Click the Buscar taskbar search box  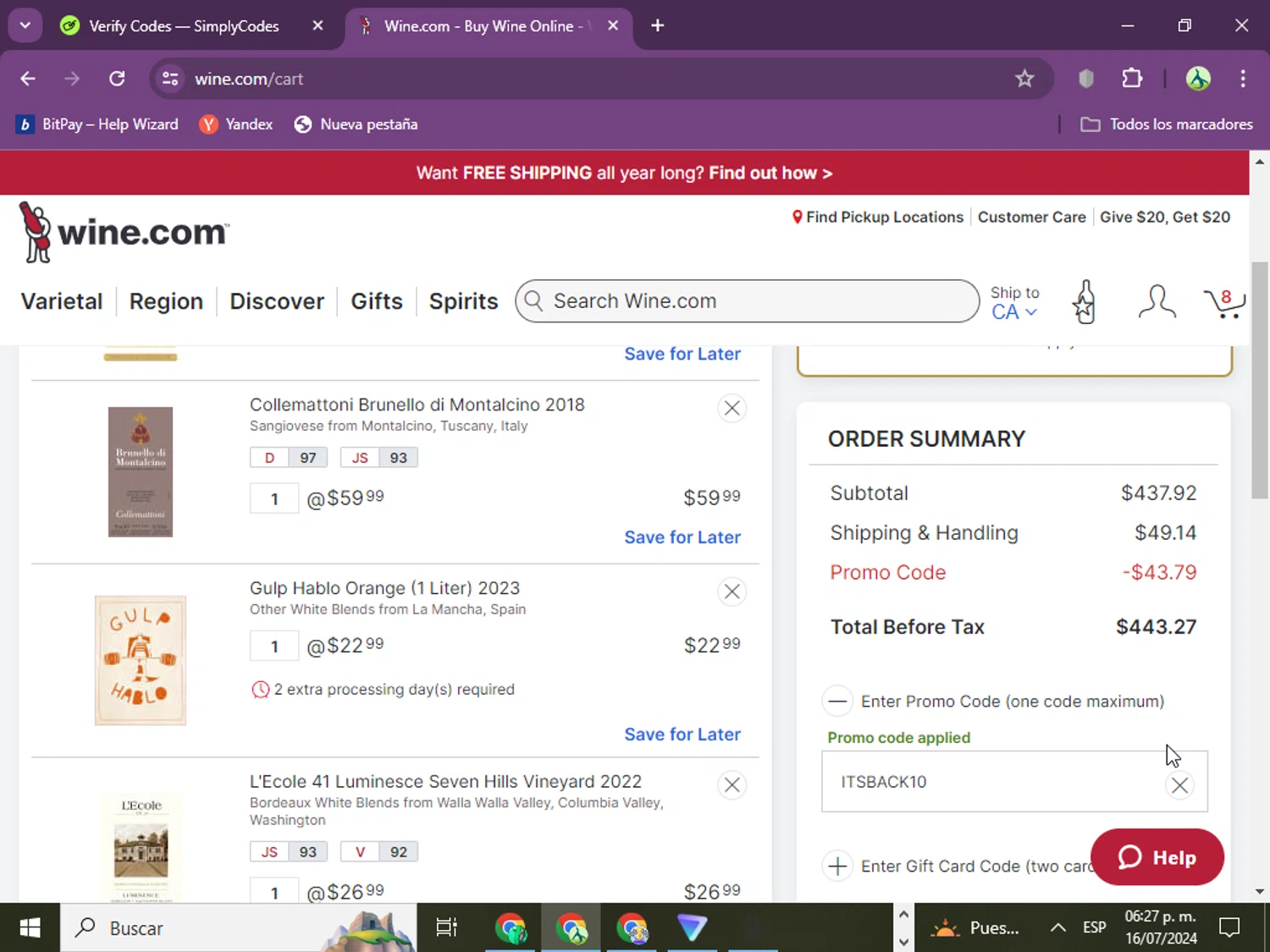pyautogui.click(x=238, y=928)
